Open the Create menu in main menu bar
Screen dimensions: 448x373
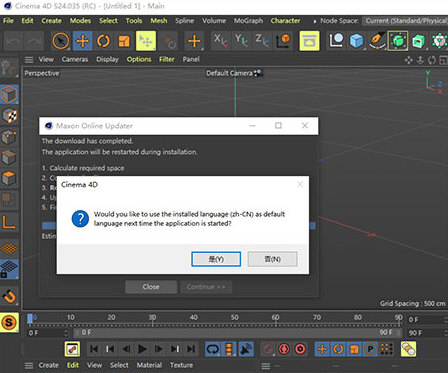pos(51,21)
